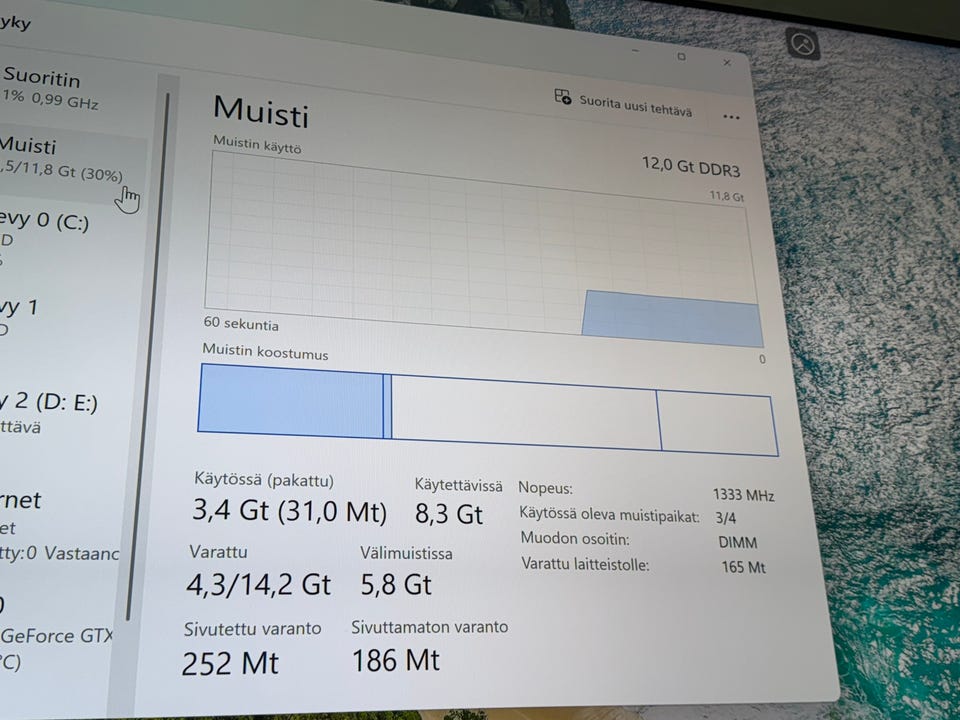Click the Käytössä (pakattu) label
The height and width of the screenshot is (720, 960).
tap(264, 479)
